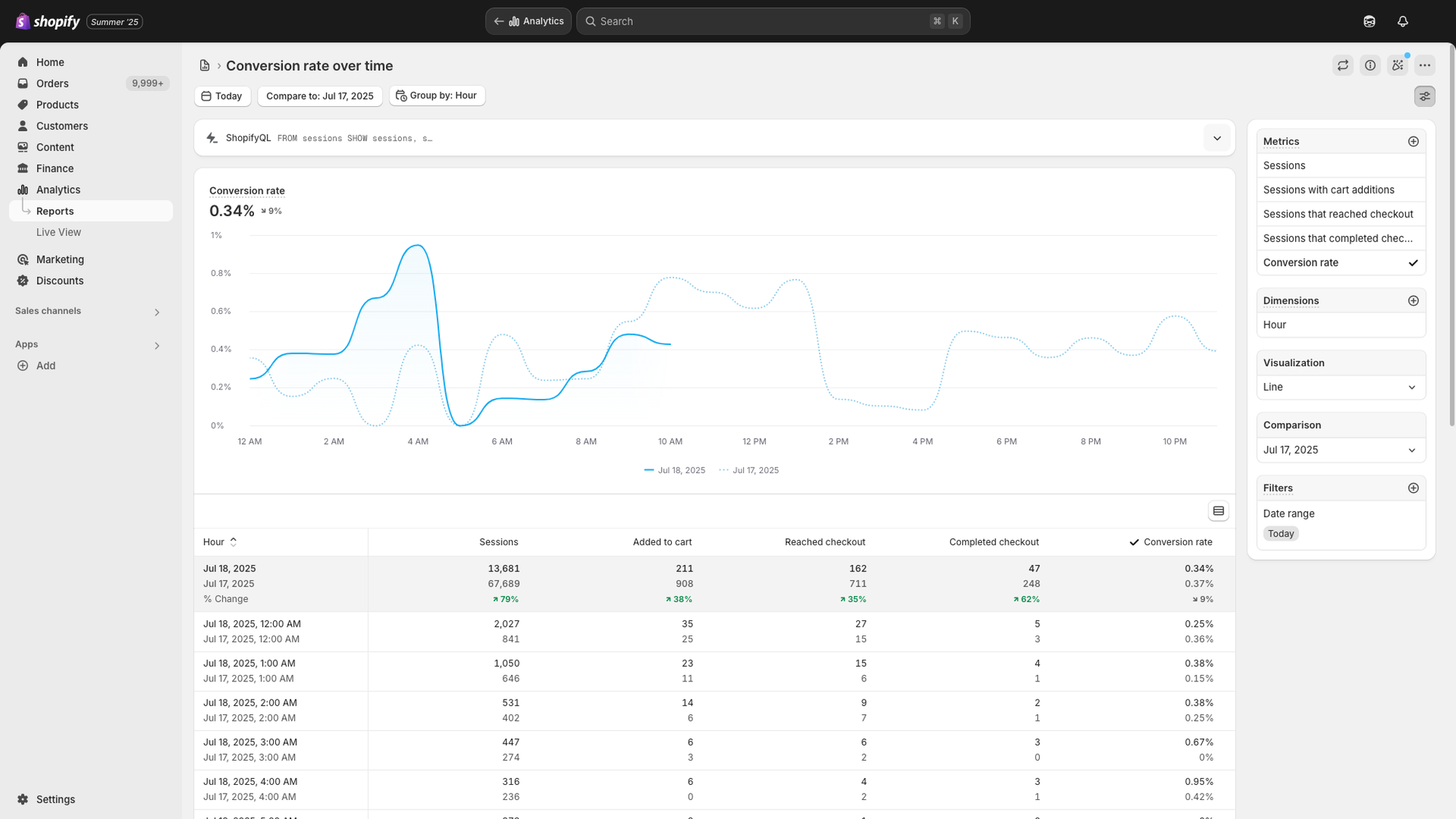Click the back arrow Analytics button
The height and width of the screenshot is (819, 1456).
point(529,21)
